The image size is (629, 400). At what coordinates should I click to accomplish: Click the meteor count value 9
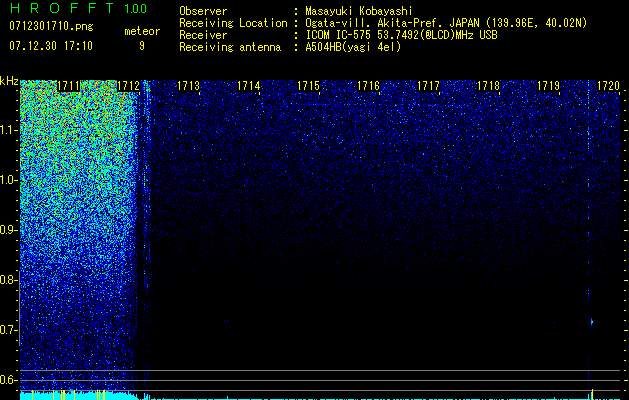tap(142, 46)
